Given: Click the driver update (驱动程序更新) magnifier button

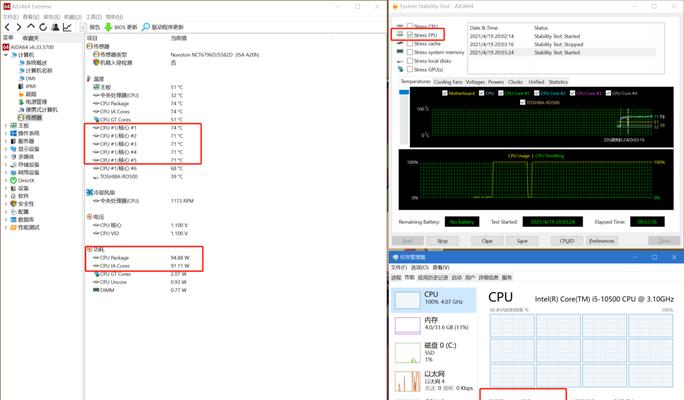Looking at the screenshot, I should coord(163,27).
